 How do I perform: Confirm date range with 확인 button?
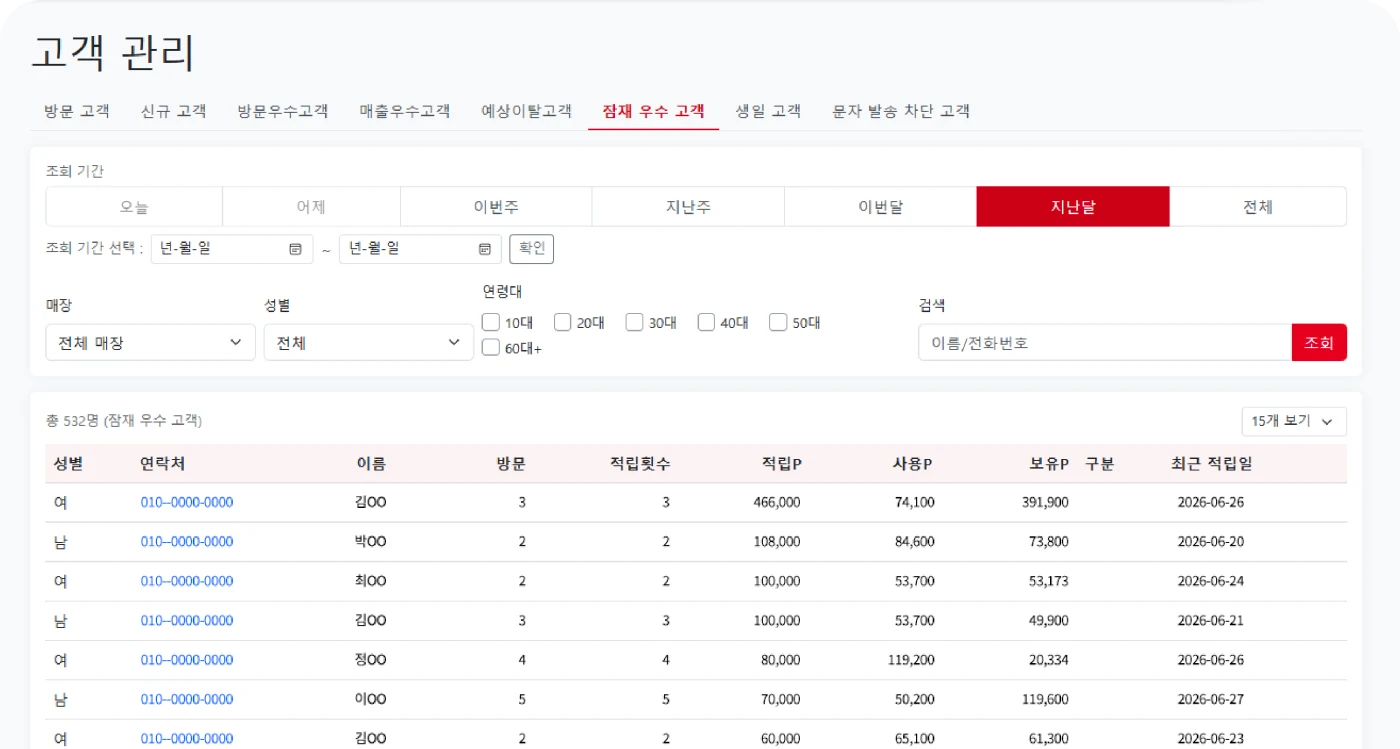[x=531, y=249]
